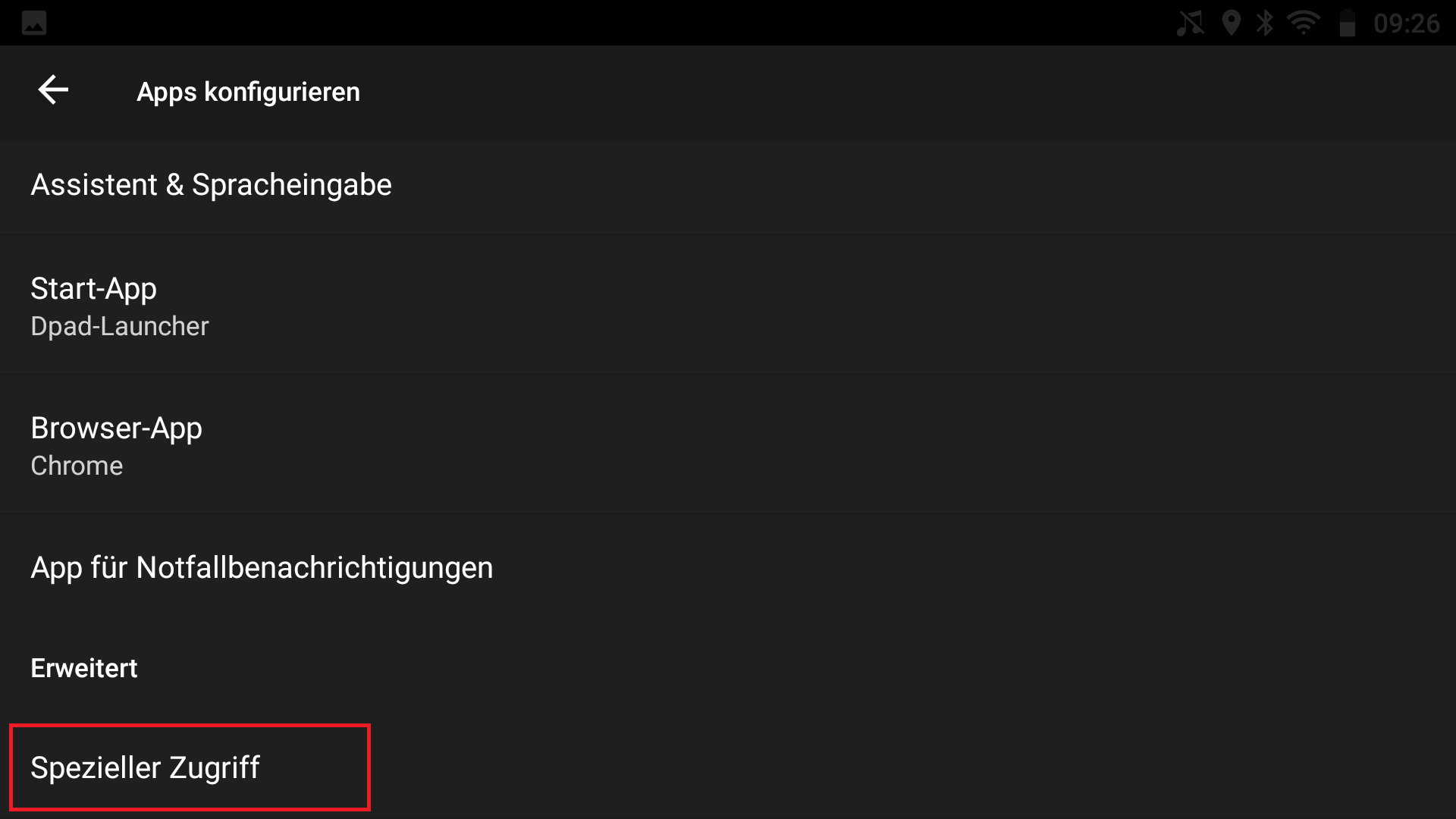The width and height of the screenshot is (1456, 819).
Task: Open Spezieller Zugriff
Action: [x=145, y=767]
